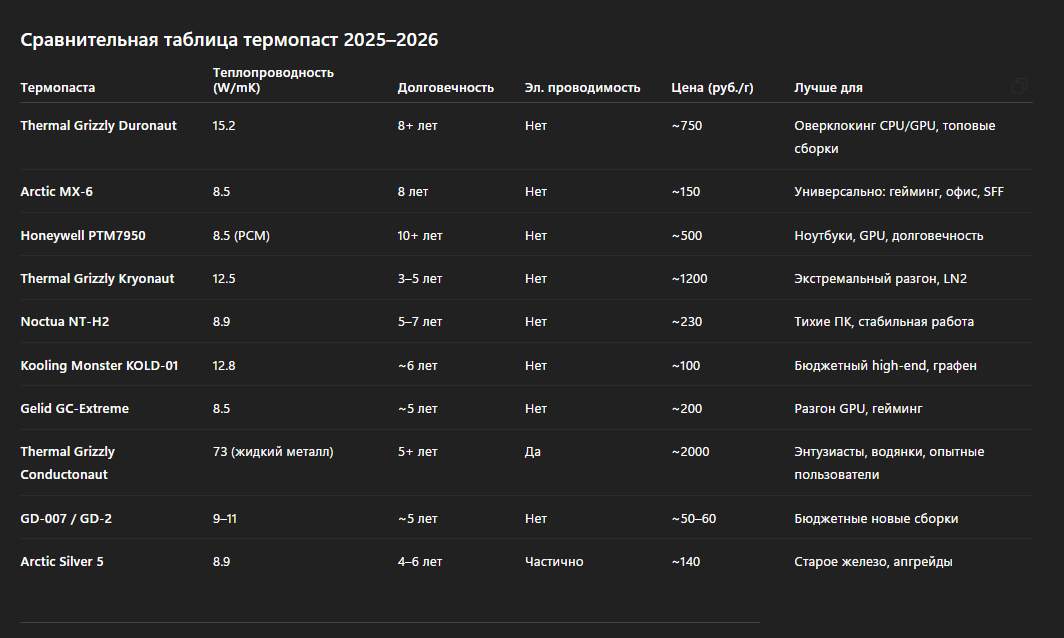Viewport: 1064px width, 638px height.
Task: Click "Старое железо, апгрейды" description
Action: pos(873,561)
